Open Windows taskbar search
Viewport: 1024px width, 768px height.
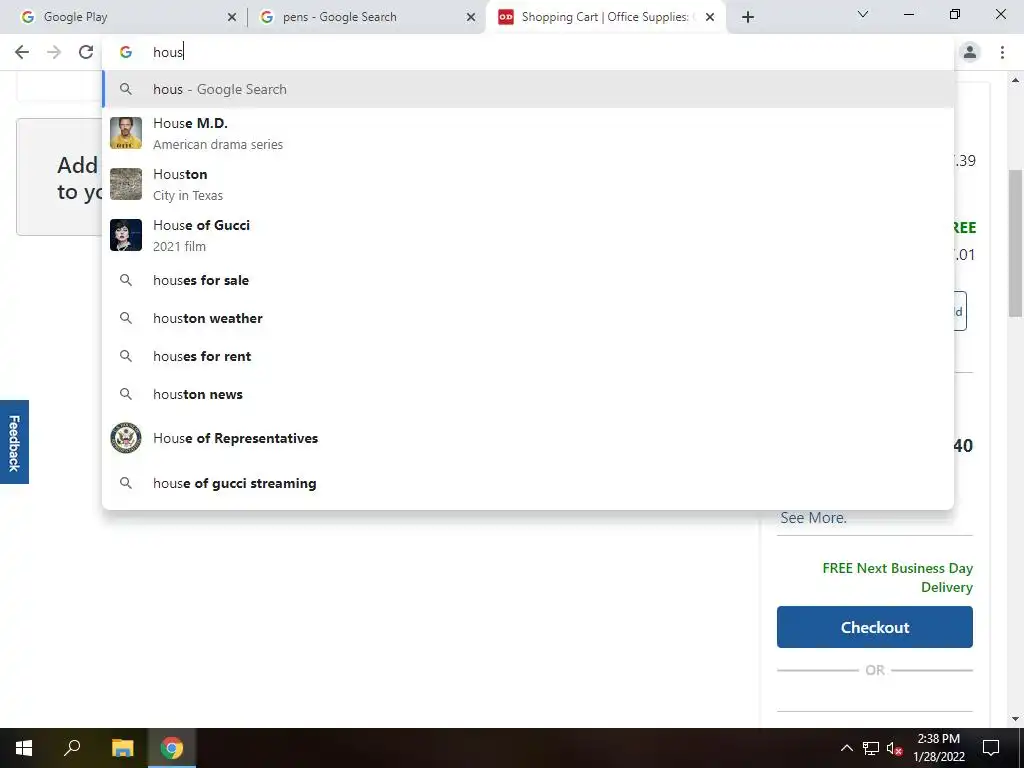click(72, 748)
